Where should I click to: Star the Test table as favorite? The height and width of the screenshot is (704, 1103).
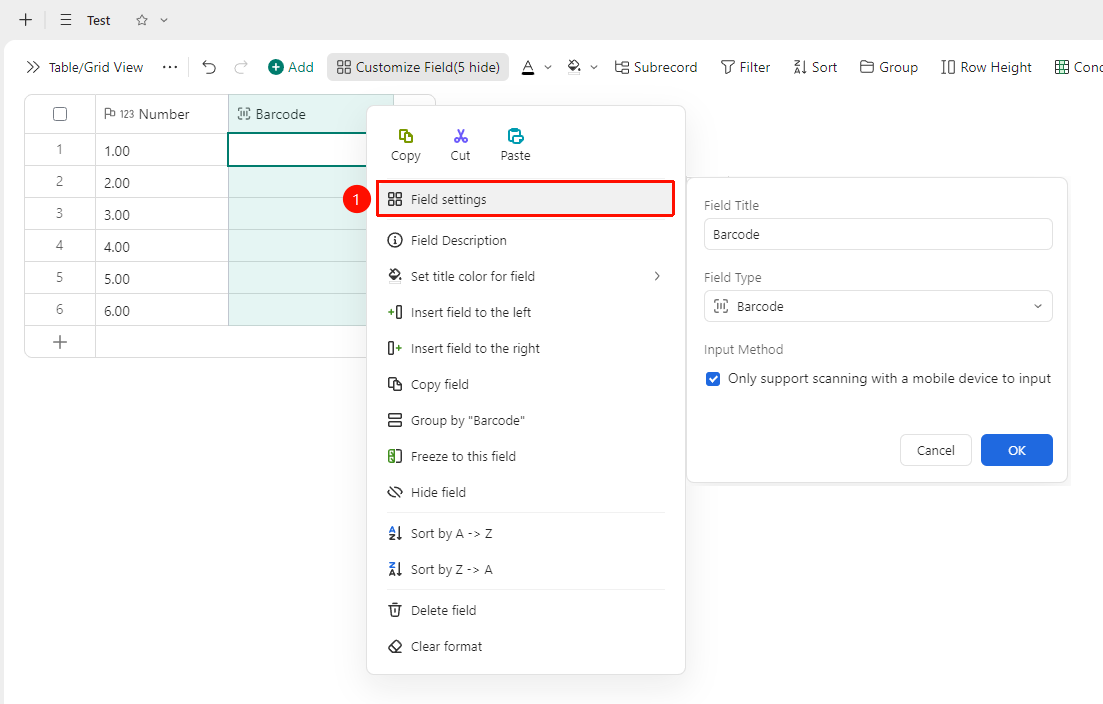point(141,20)
